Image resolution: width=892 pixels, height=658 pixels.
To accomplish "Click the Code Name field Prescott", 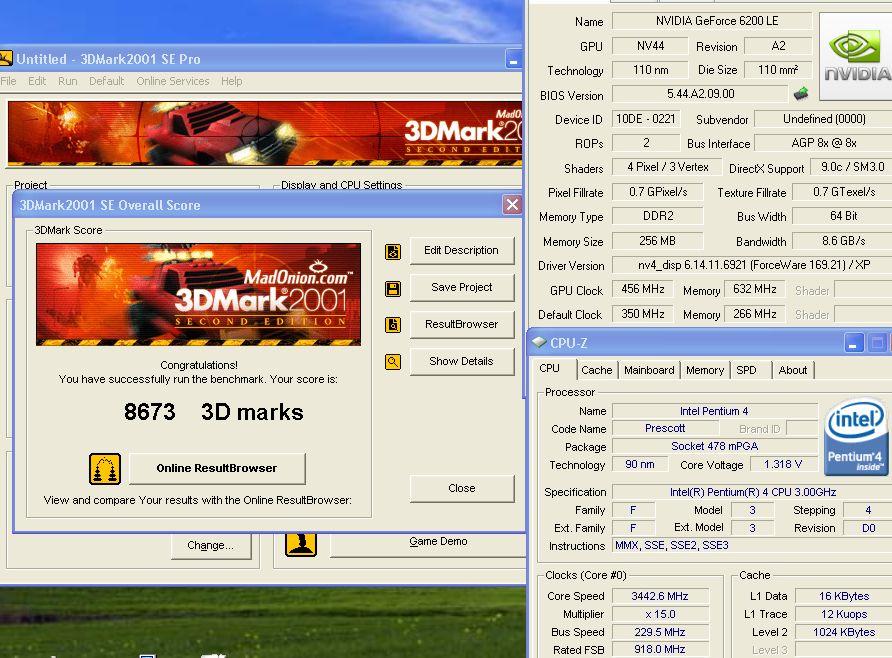I will click(665, 428).
